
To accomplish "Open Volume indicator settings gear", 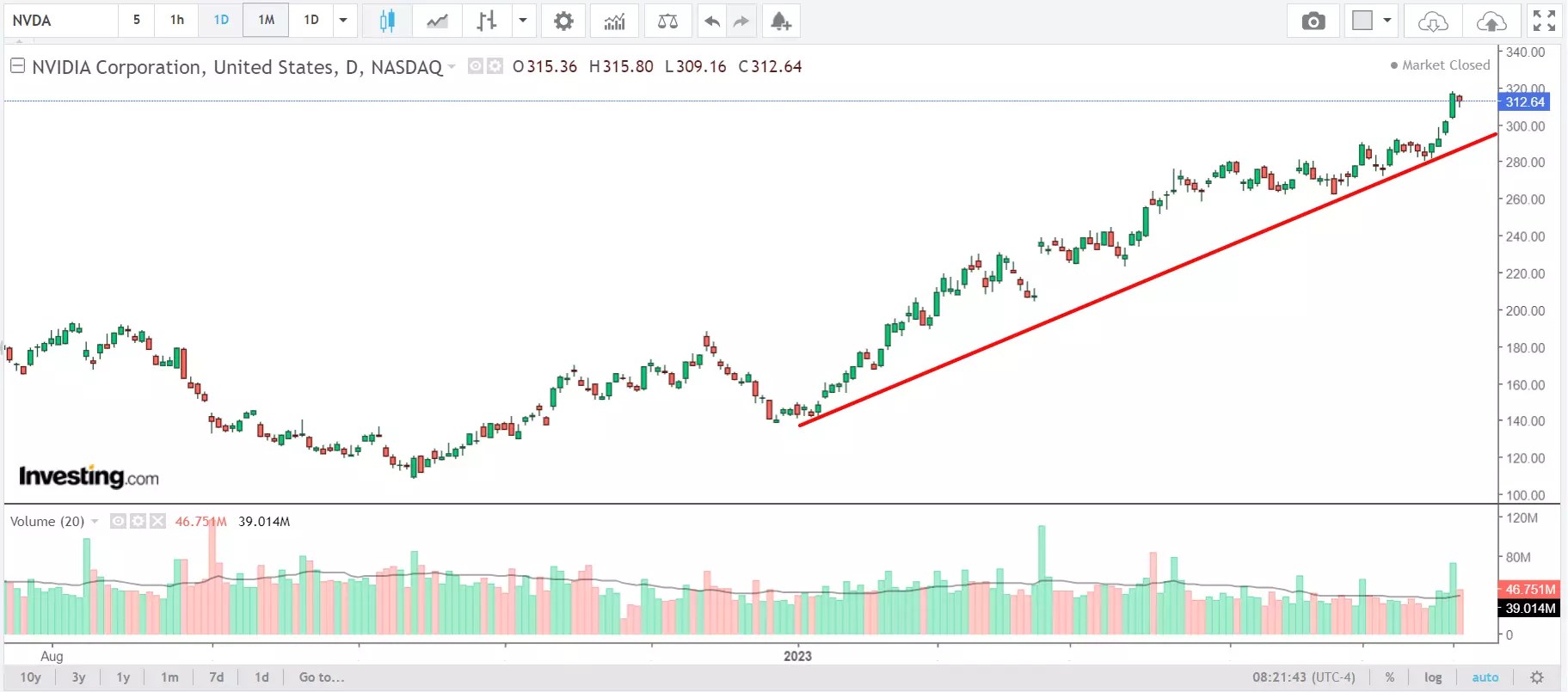I will pos(138,521).
